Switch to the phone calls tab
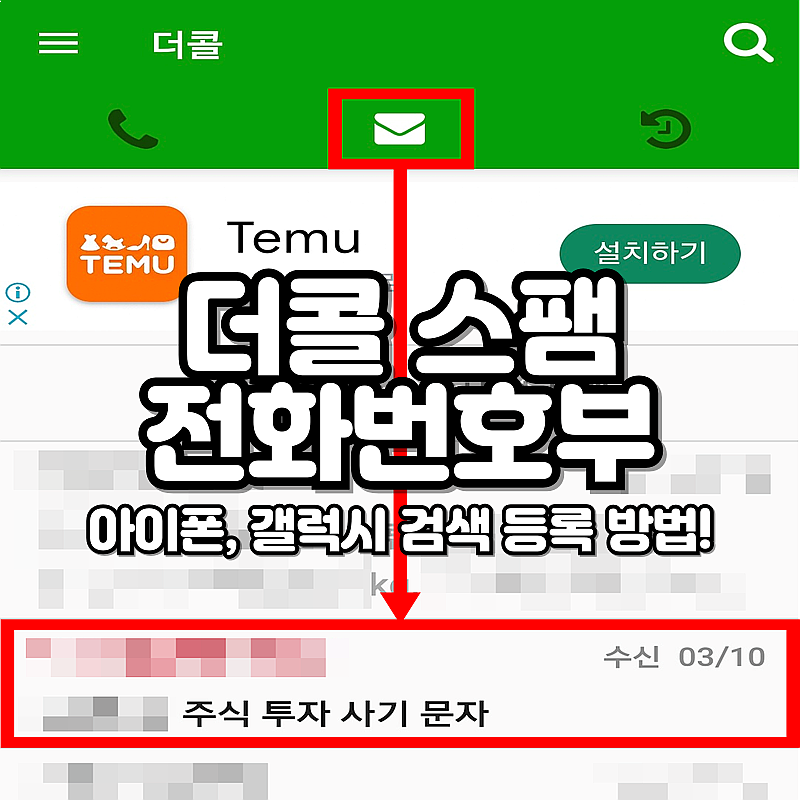The width and height of the screenshot is (800, 800). tap(133, 129)
